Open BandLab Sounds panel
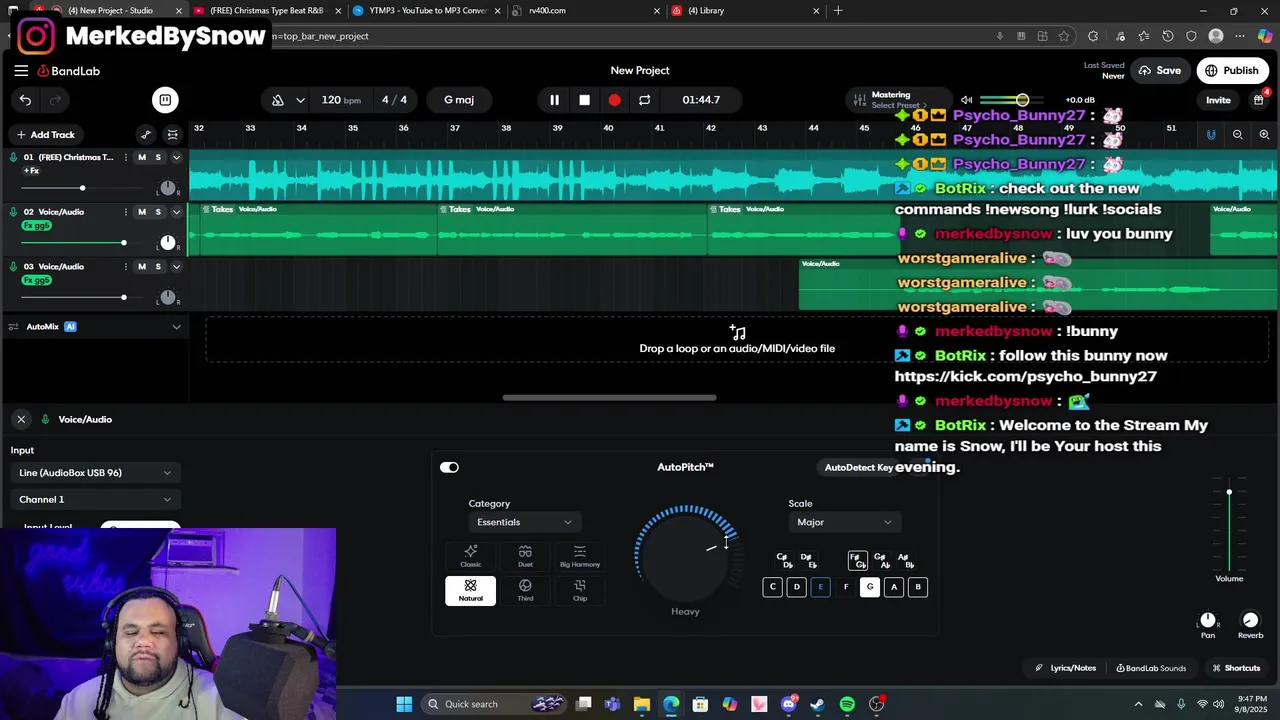This screenshot has width=1280, height=720. 1151,668
